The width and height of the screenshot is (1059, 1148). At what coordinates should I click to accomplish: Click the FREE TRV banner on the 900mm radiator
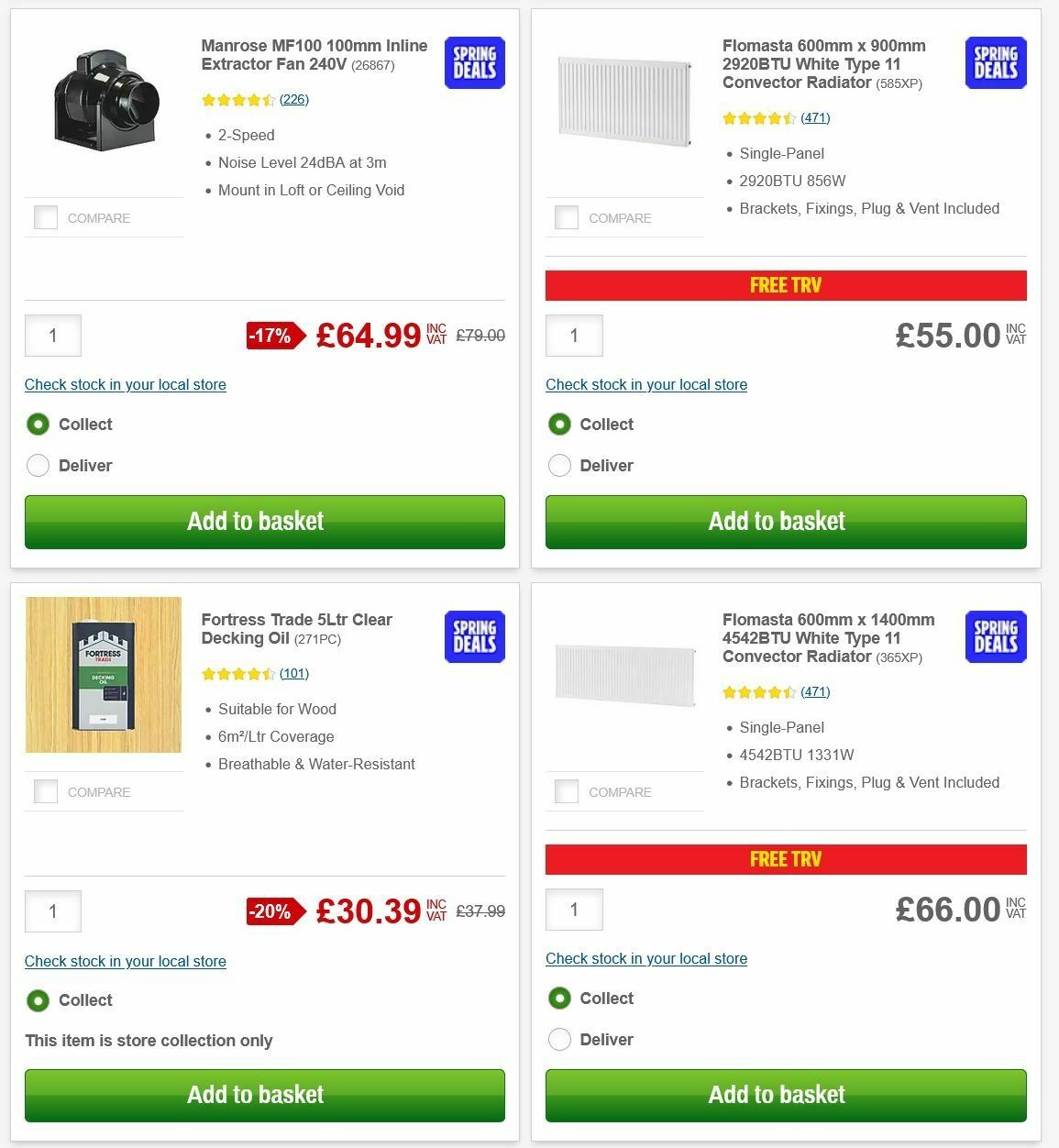pyautogui.click(x=786, y=285)
